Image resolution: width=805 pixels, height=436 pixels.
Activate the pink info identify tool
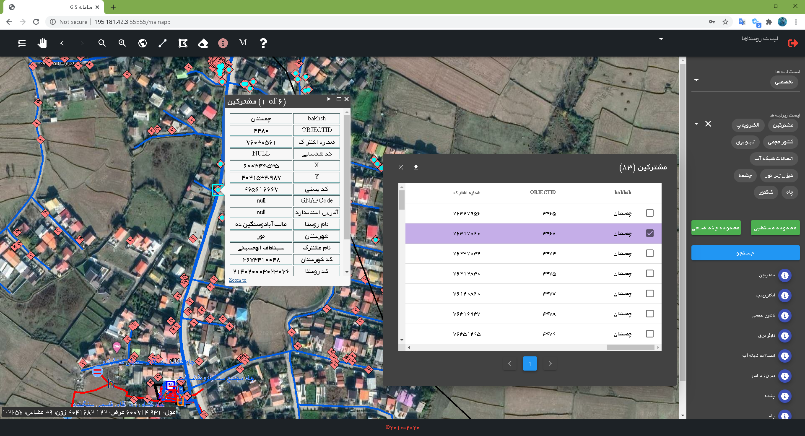223,43
